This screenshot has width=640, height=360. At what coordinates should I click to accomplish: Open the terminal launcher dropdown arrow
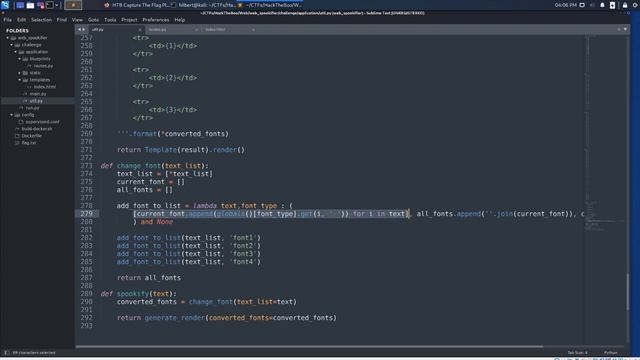click(57, 5)
